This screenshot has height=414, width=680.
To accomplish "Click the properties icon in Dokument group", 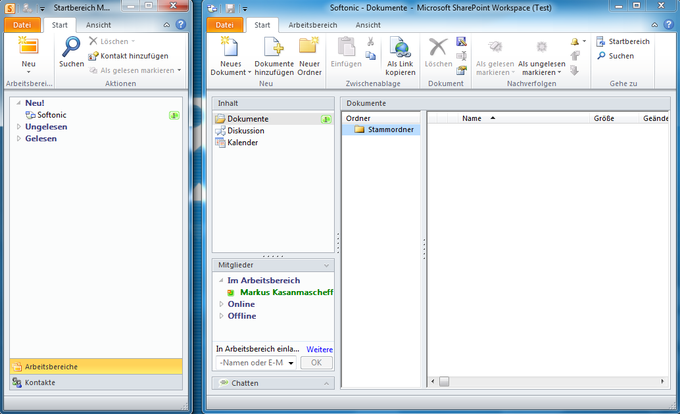I will click(x=461, y=70).
